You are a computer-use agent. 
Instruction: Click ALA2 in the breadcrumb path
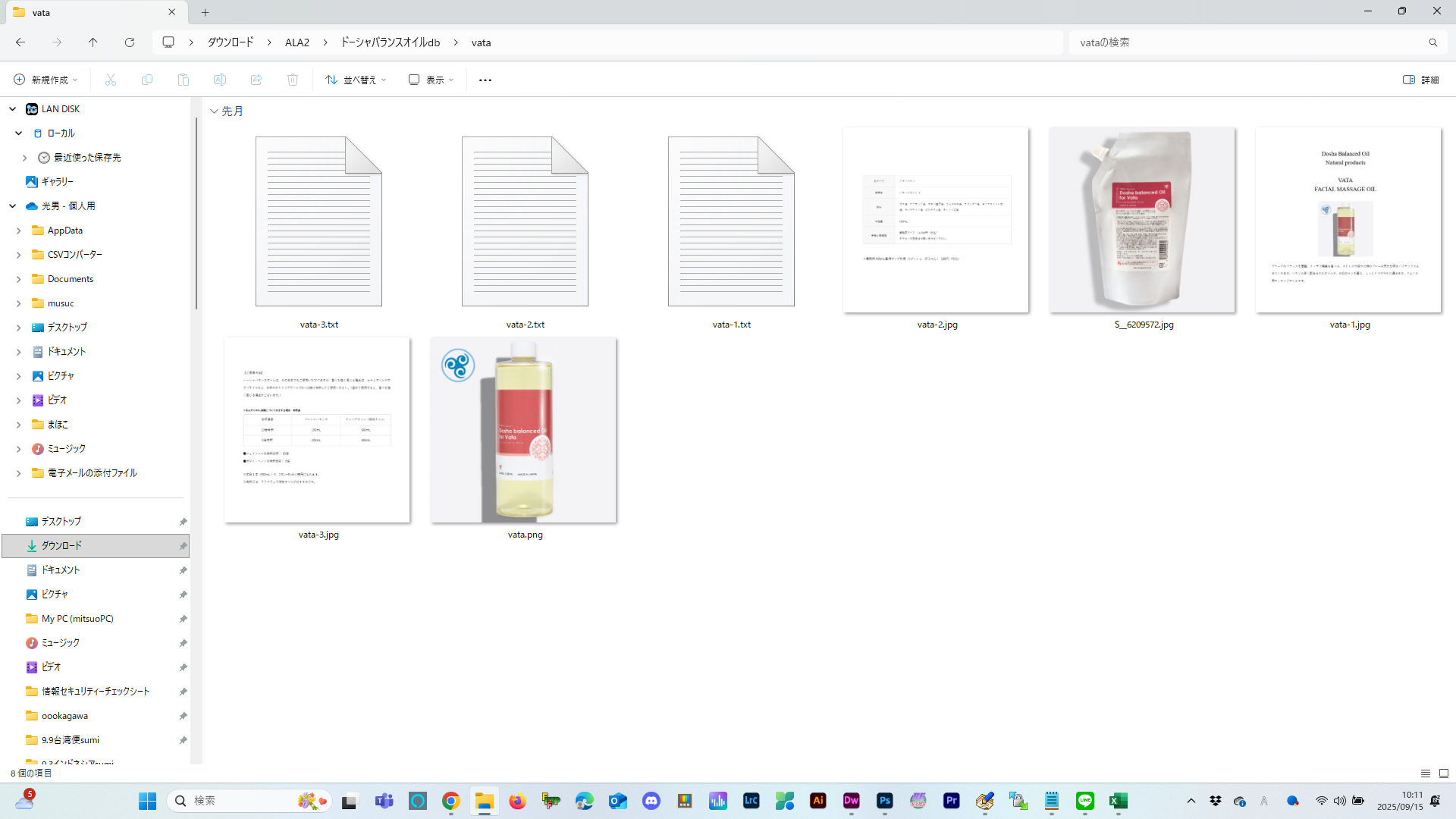(x=297, y=42)
